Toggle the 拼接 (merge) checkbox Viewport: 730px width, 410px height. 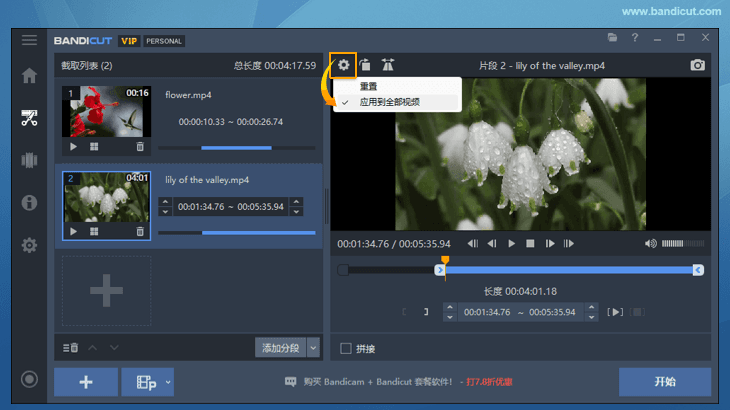tap(346, 349)
